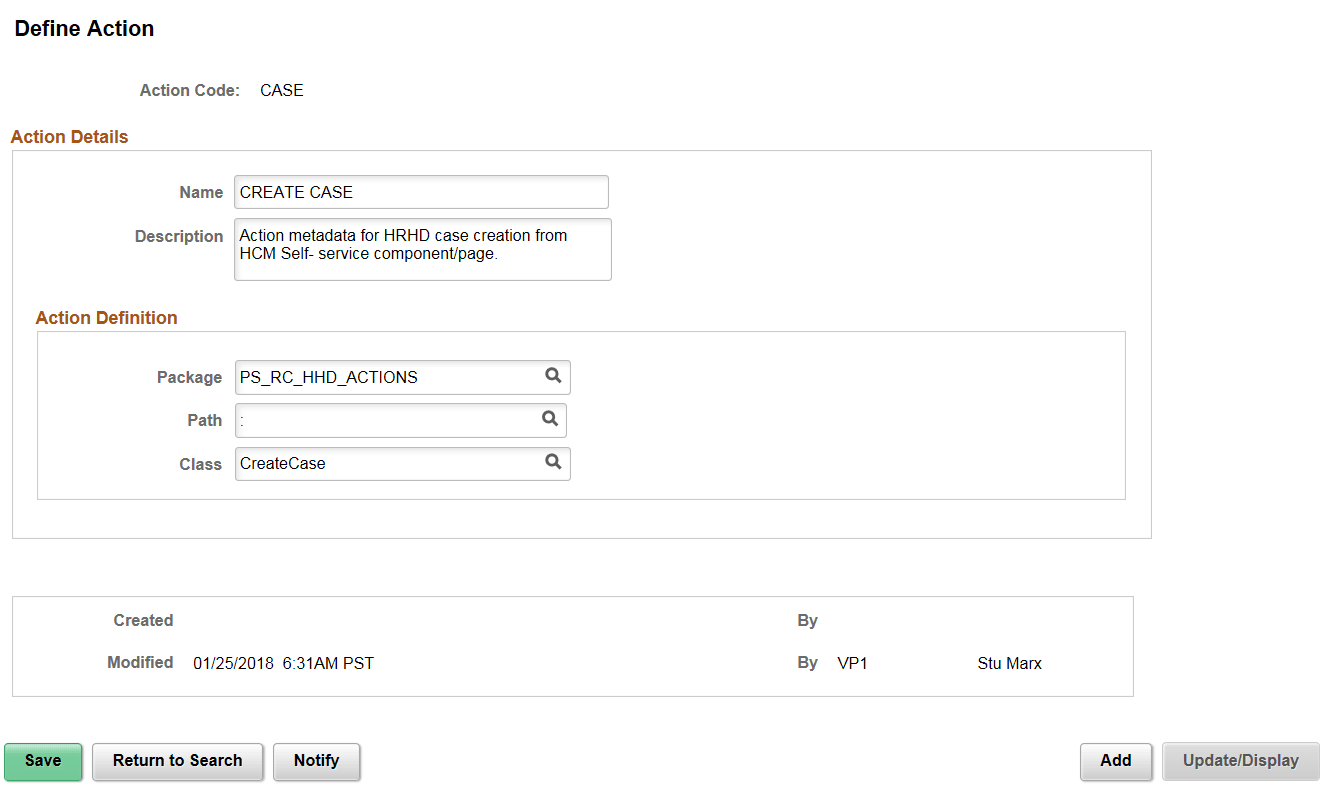Click the name Stu Marx

pyautogui.click(x=1009, y=662)
